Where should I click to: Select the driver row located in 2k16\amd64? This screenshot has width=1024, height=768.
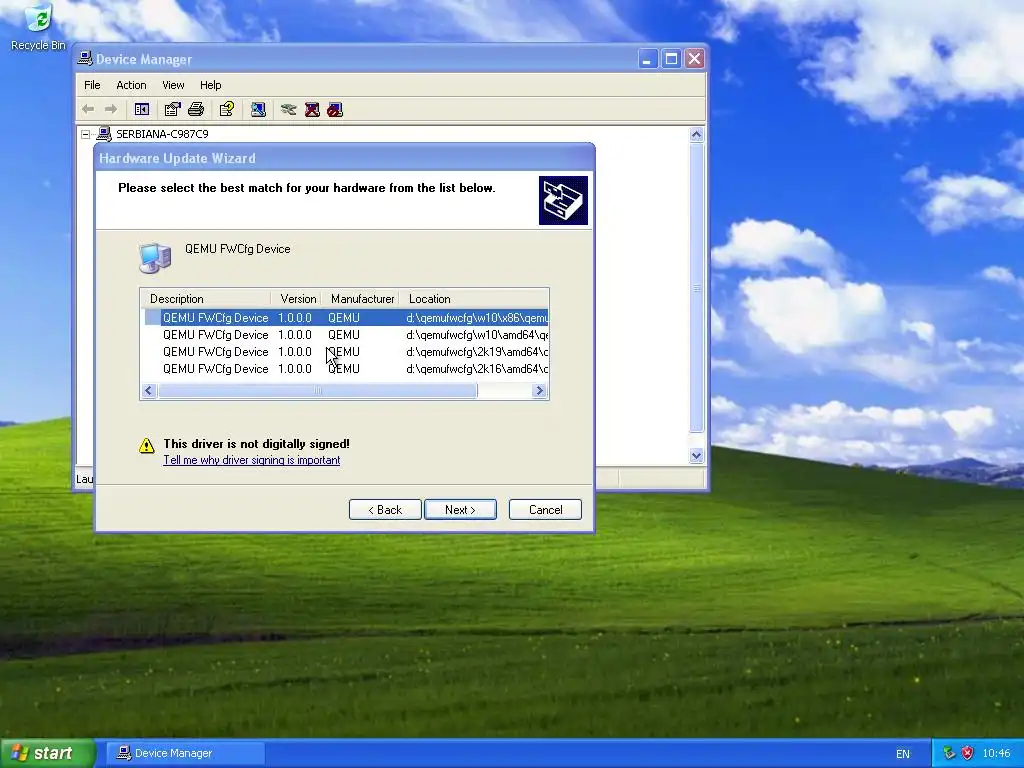pos(346,368)
